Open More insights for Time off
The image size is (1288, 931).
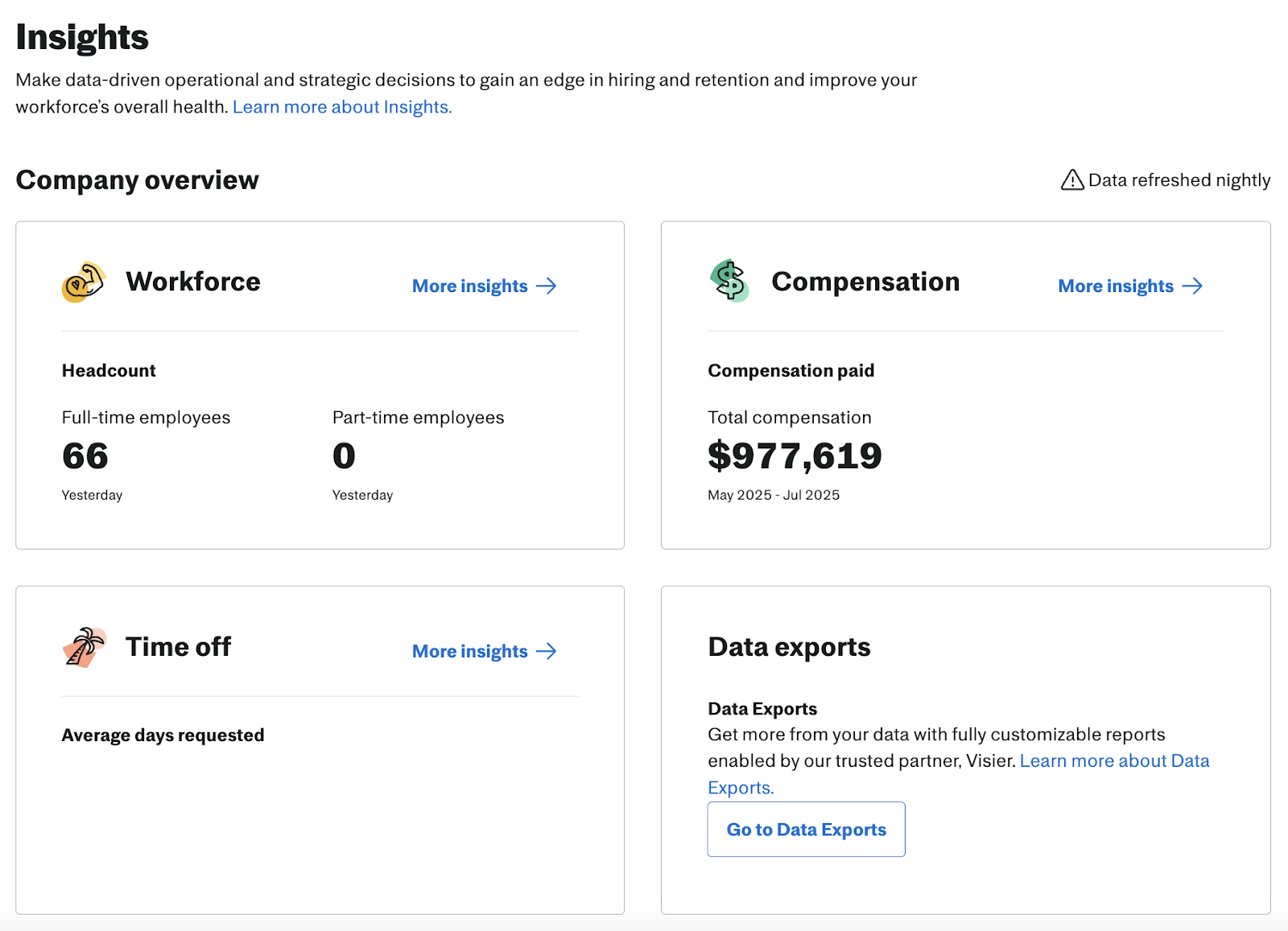tap(470, 651)
